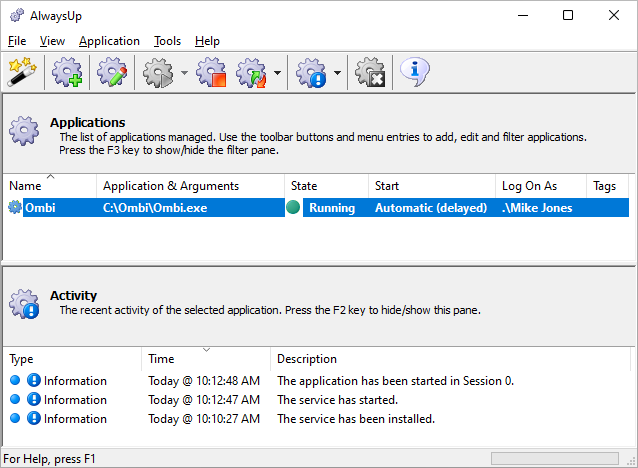Click the Ombi gear icon in list
This screenshot has width=638, height=468.
[15, 207]
